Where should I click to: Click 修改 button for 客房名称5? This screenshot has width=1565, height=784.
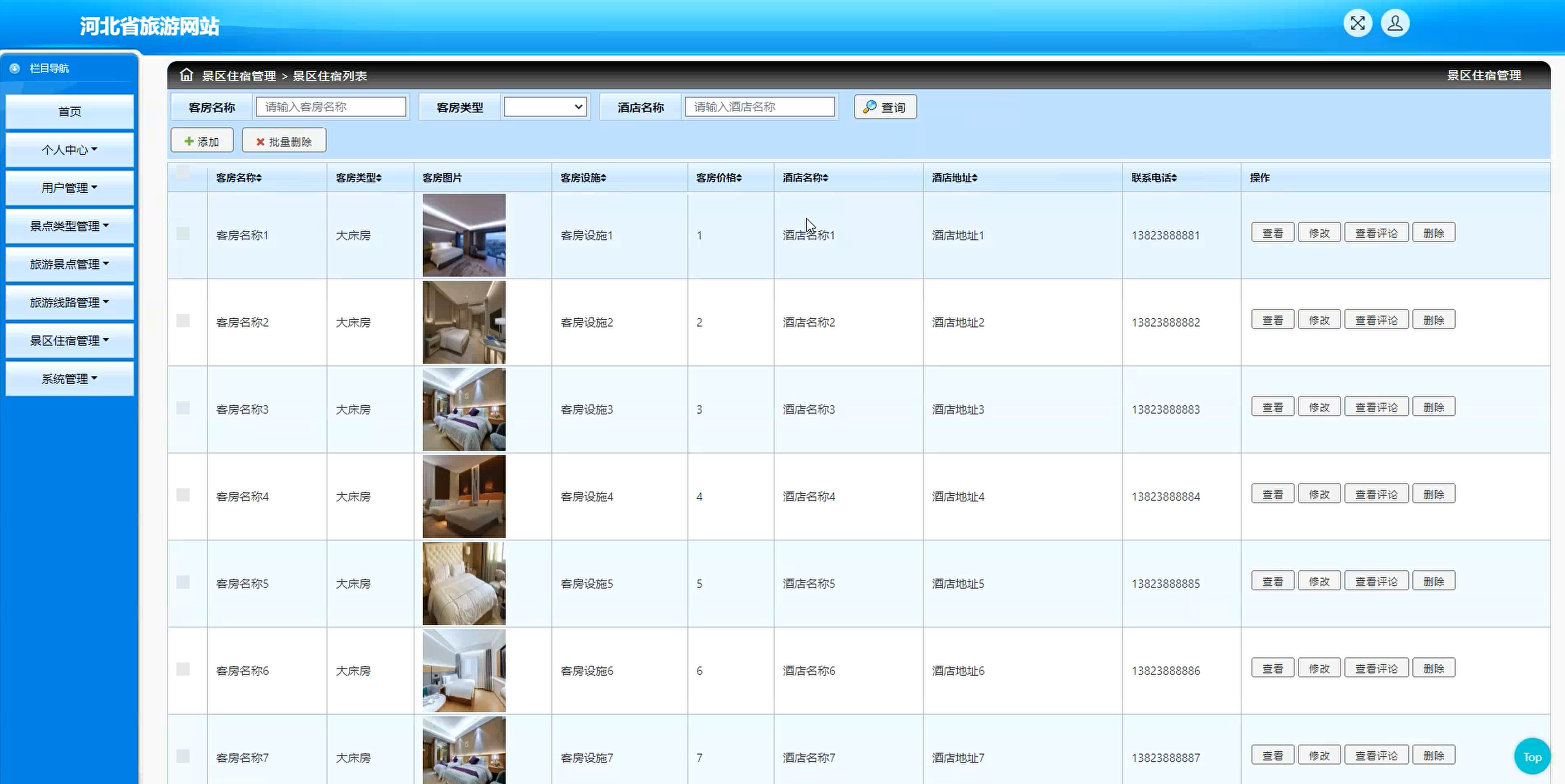pos(1319,581)
